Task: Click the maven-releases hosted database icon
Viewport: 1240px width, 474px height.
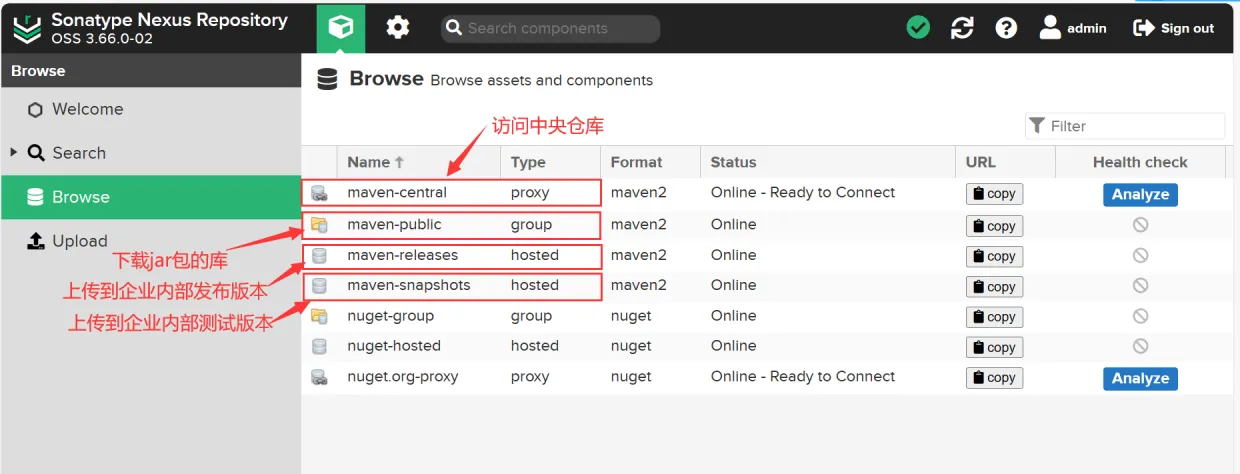Action: (x=319, y=256)
